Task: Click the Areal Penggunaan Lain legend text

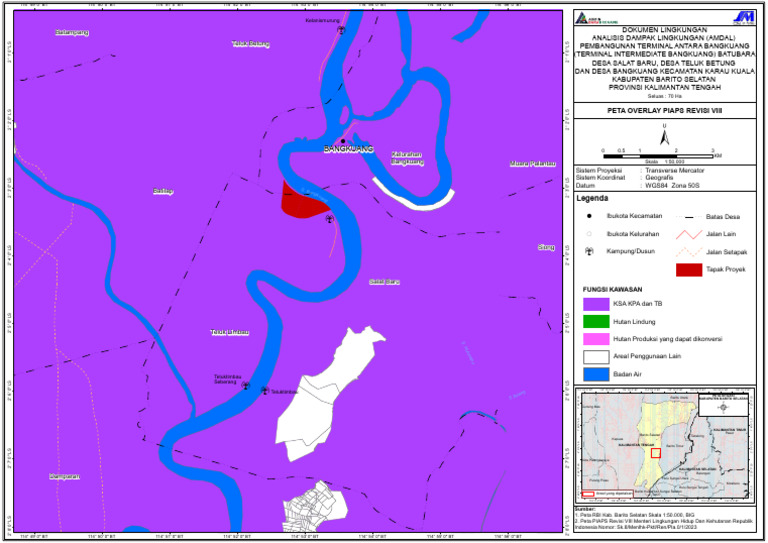Action: [647, 356]
